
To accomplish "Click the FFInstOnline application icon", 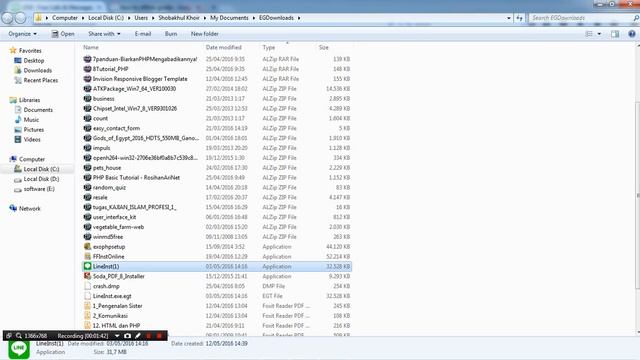I will (x=87, y=256).
